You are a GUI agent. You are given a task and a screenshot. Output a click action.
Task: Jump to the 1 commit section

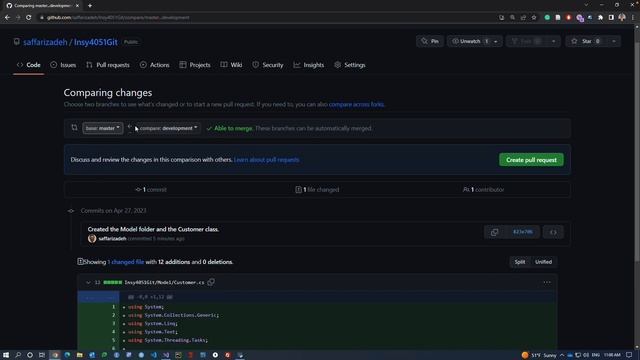(151, 189)
